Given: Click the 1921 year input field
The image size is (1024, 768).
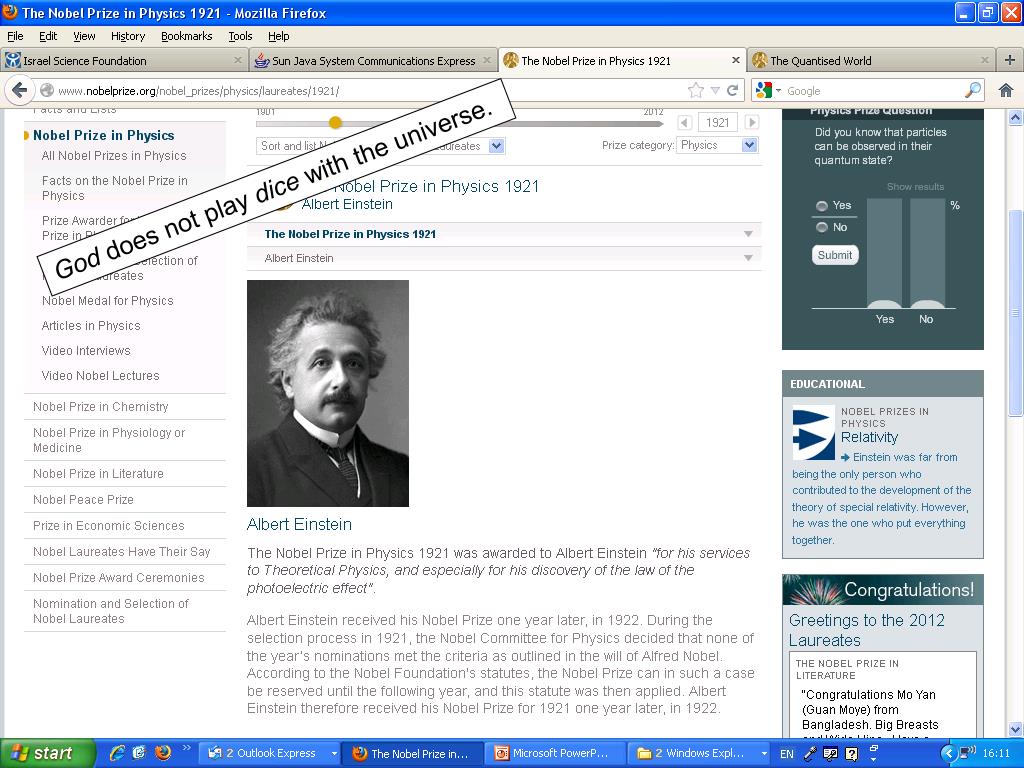Looking at the screenshot, I should click(x=718, y=122).
